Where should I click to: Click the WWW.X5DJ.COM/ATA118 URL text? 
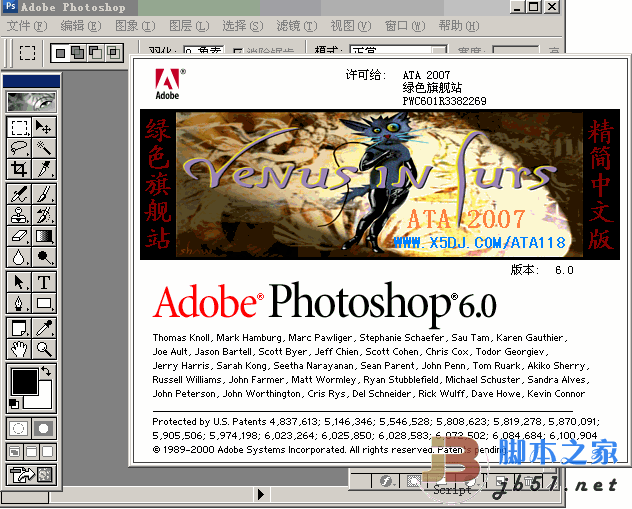479,243
